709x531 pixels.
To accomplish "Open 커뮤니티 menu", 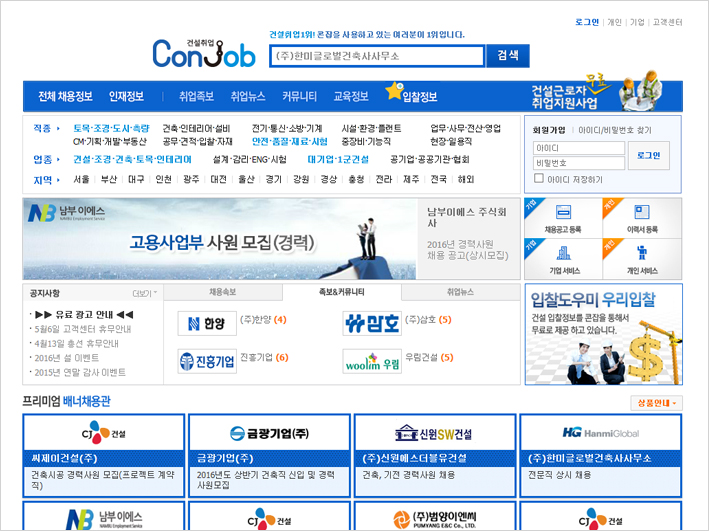I will 299,96.
